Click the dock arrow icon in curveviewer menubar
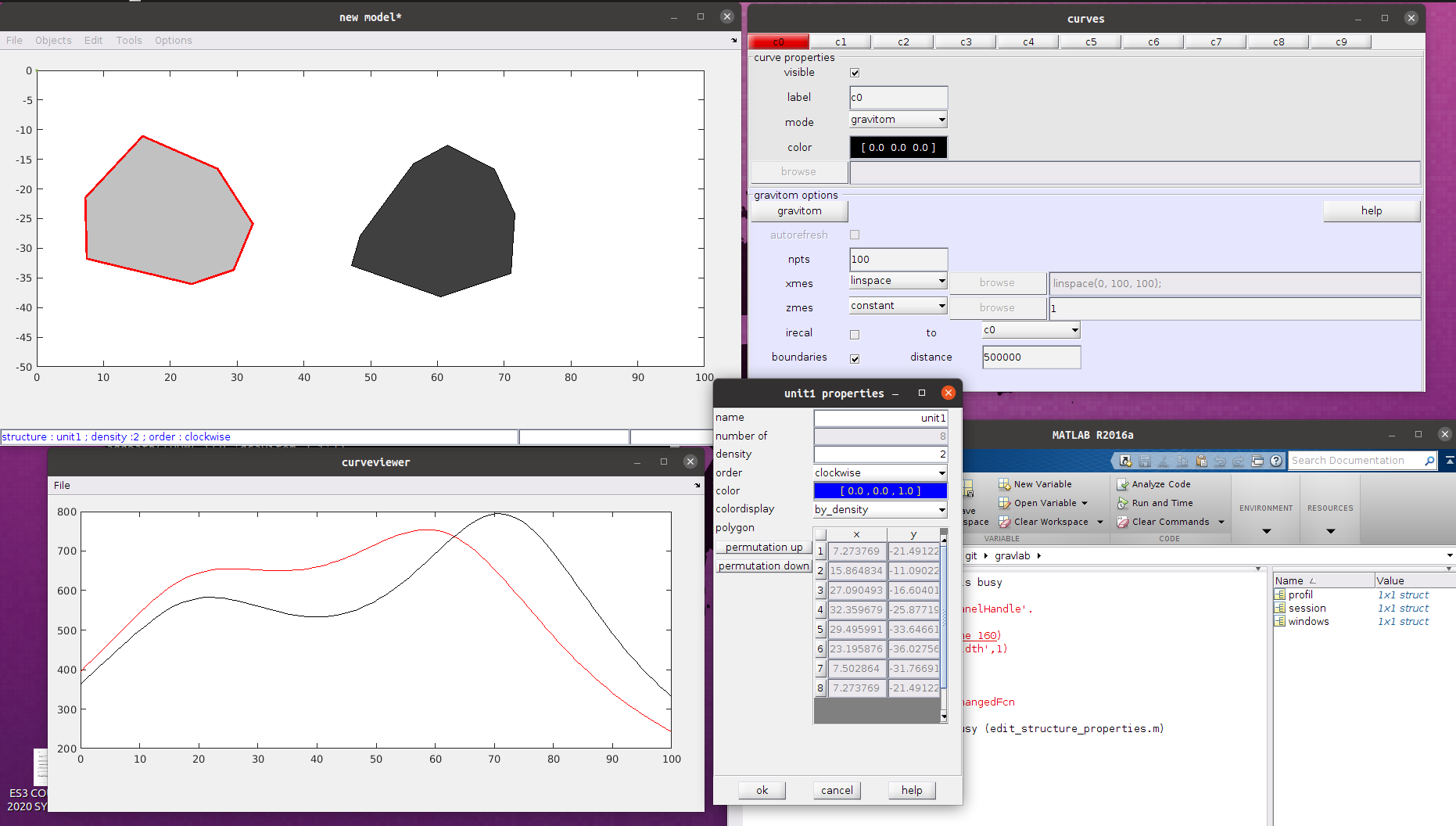 (x=698, y=485)
